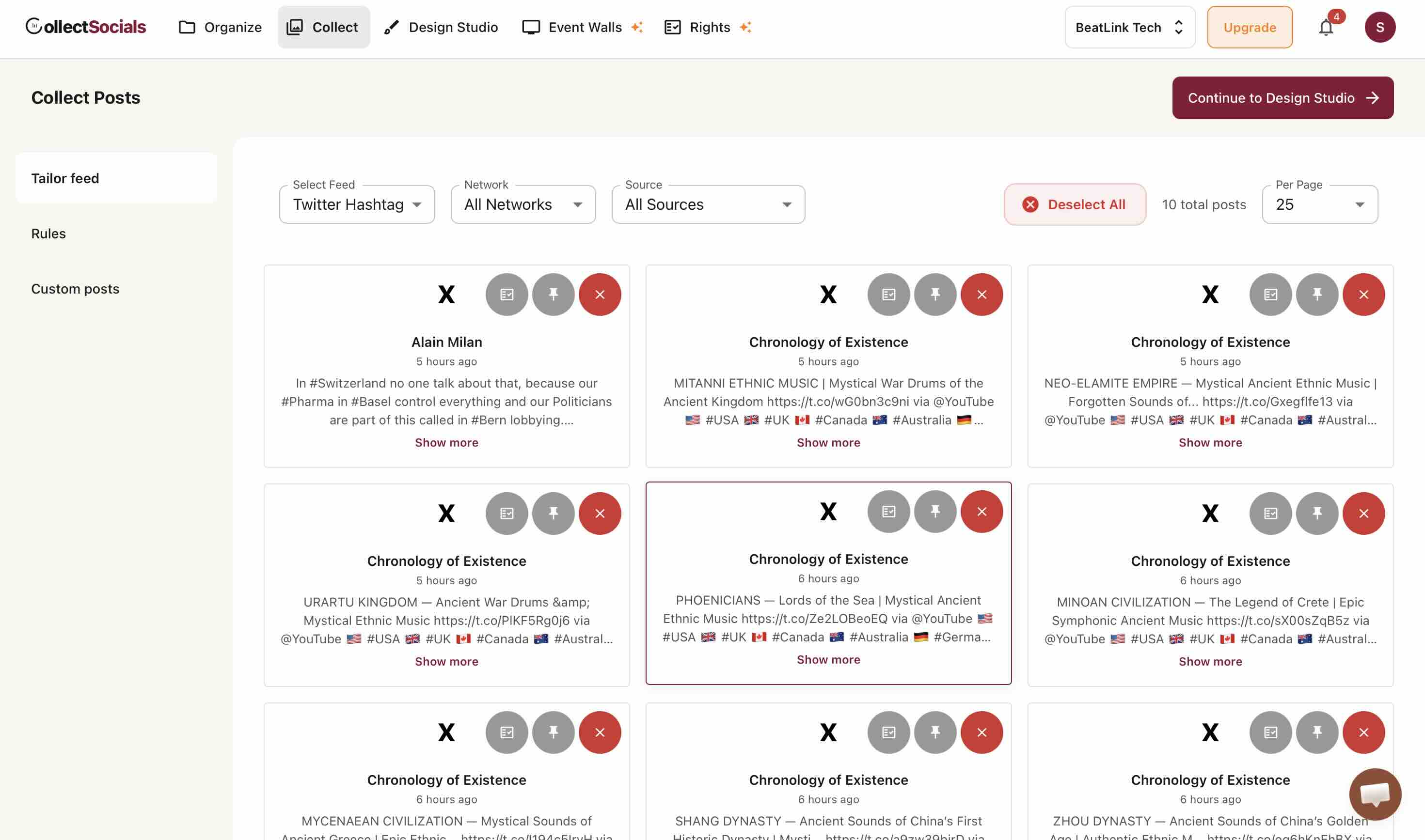Expand the Source dropdown
The image size is (1425, 840).
708,204
